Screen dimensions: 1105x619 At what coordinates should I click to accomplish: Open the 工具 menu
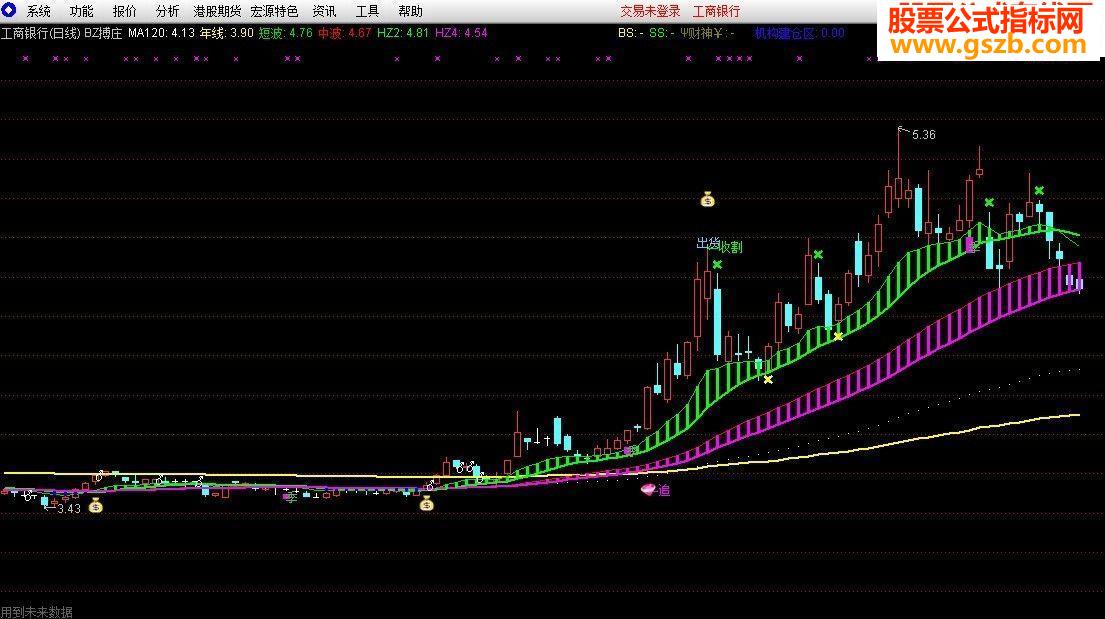point(367,11)
